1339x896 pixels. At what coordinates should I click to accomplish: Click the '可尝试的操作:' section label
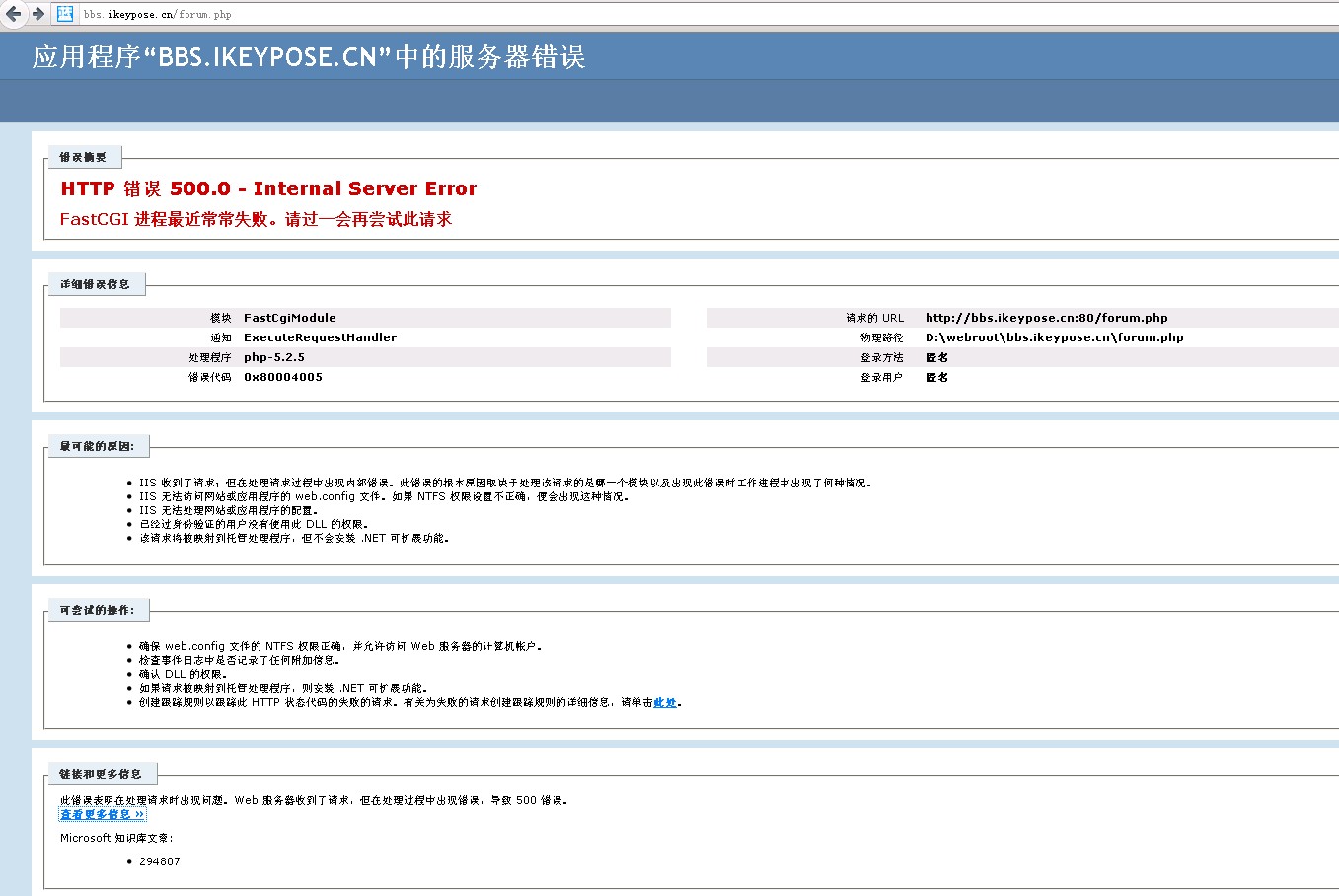[97, 610]
